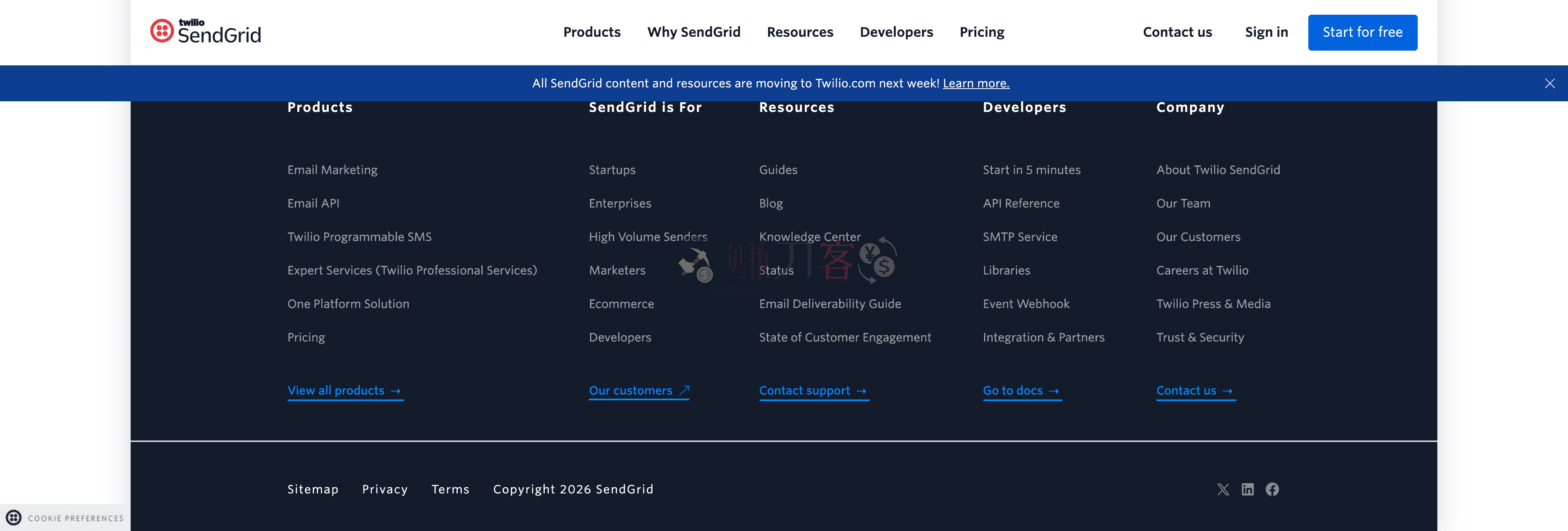
Task: Select Pricing in the navigation bar
Action: tap(982, 32)
